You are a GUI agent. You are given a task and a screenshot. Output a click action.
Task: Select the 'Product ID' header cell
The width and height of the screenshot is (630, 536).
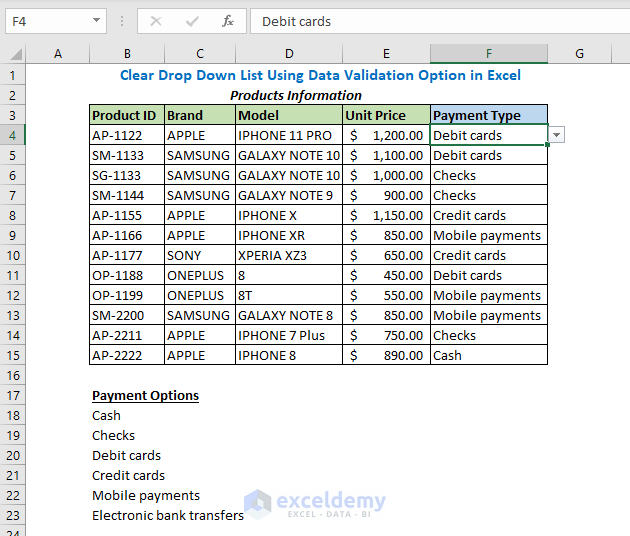[x=127, y=115]
